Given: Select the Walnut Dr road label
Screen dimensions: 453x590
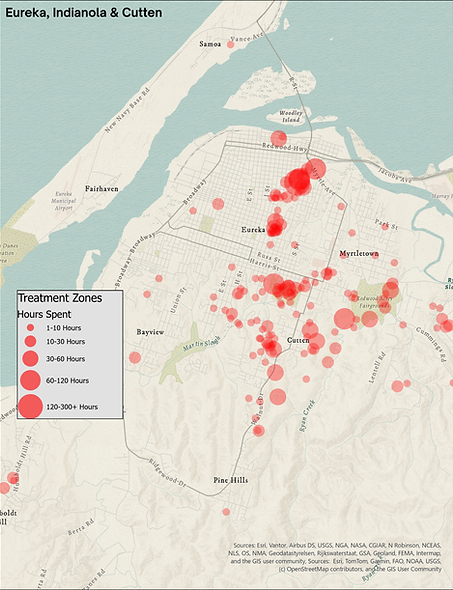Looking at the screenshot, I should (258, 409).
